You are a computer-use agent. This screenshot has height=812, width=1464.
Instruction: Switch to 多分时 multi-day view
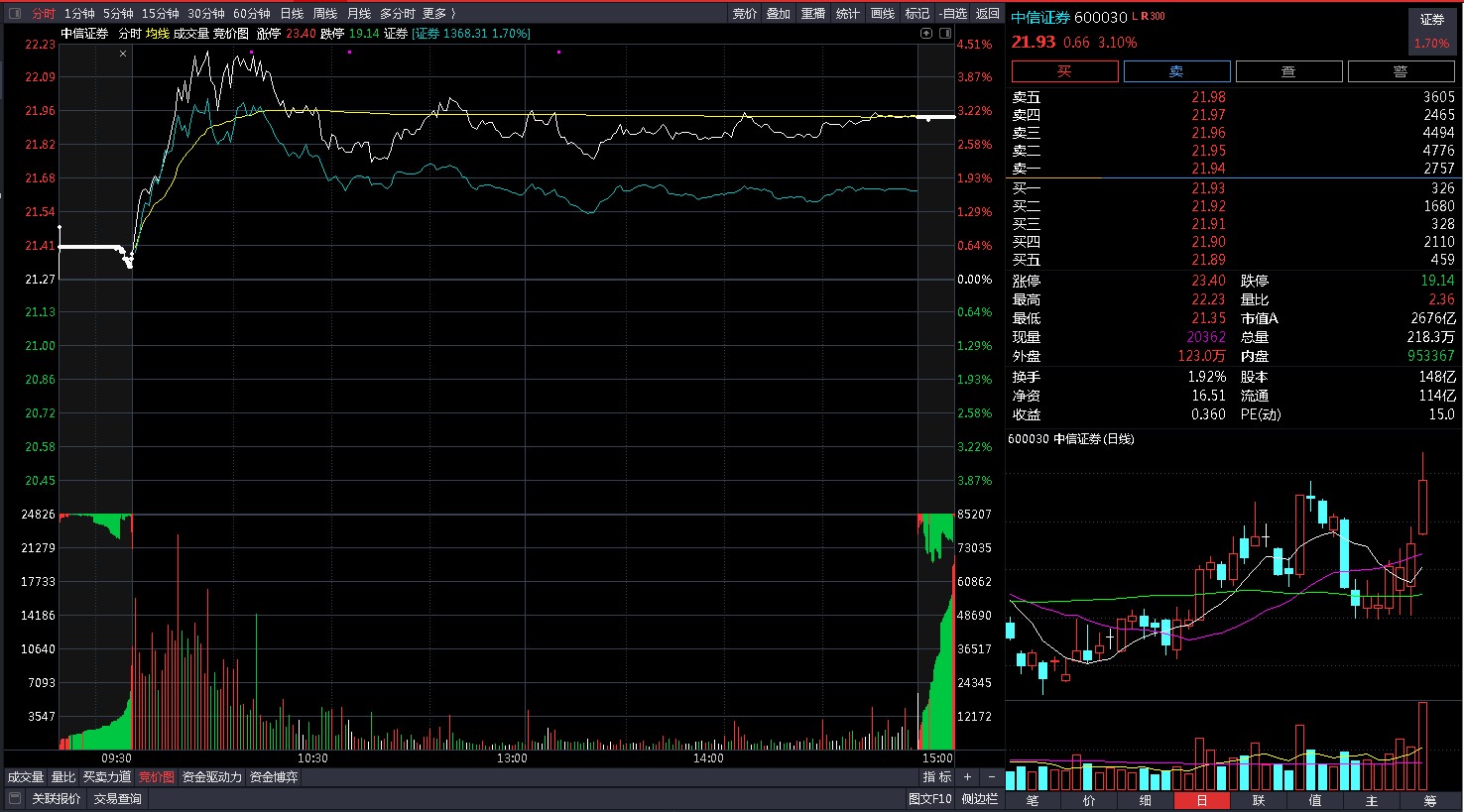tap(398, 13)
